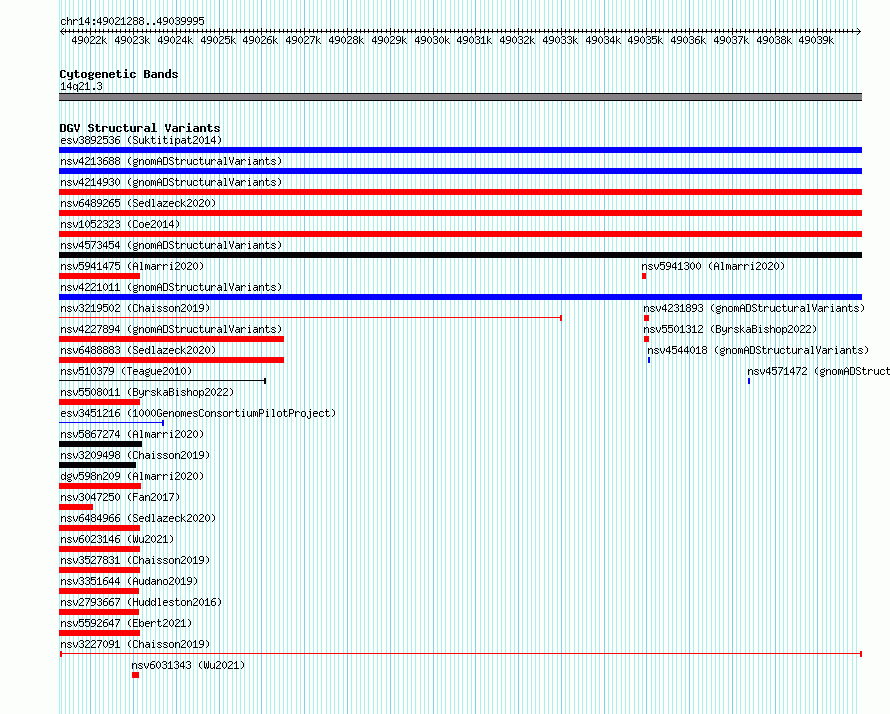This screenshot has width=890, height=714.
Task: Click nsv6484966 (Sedlazeck2020) label
Action: coord(138,518)
